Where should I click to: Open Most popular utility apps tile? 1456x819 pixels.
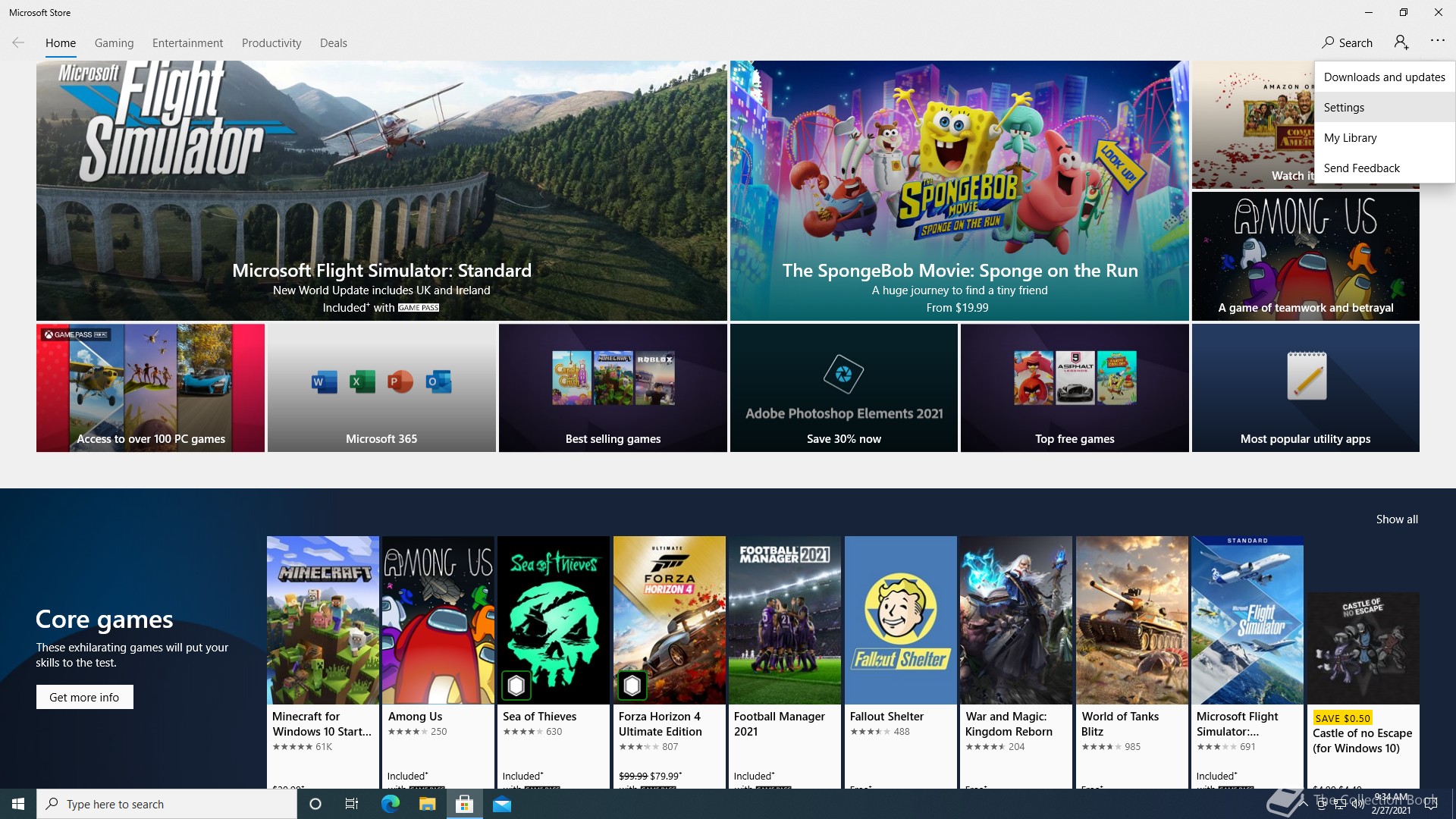pyautogui.click(x=1305, y=388)
